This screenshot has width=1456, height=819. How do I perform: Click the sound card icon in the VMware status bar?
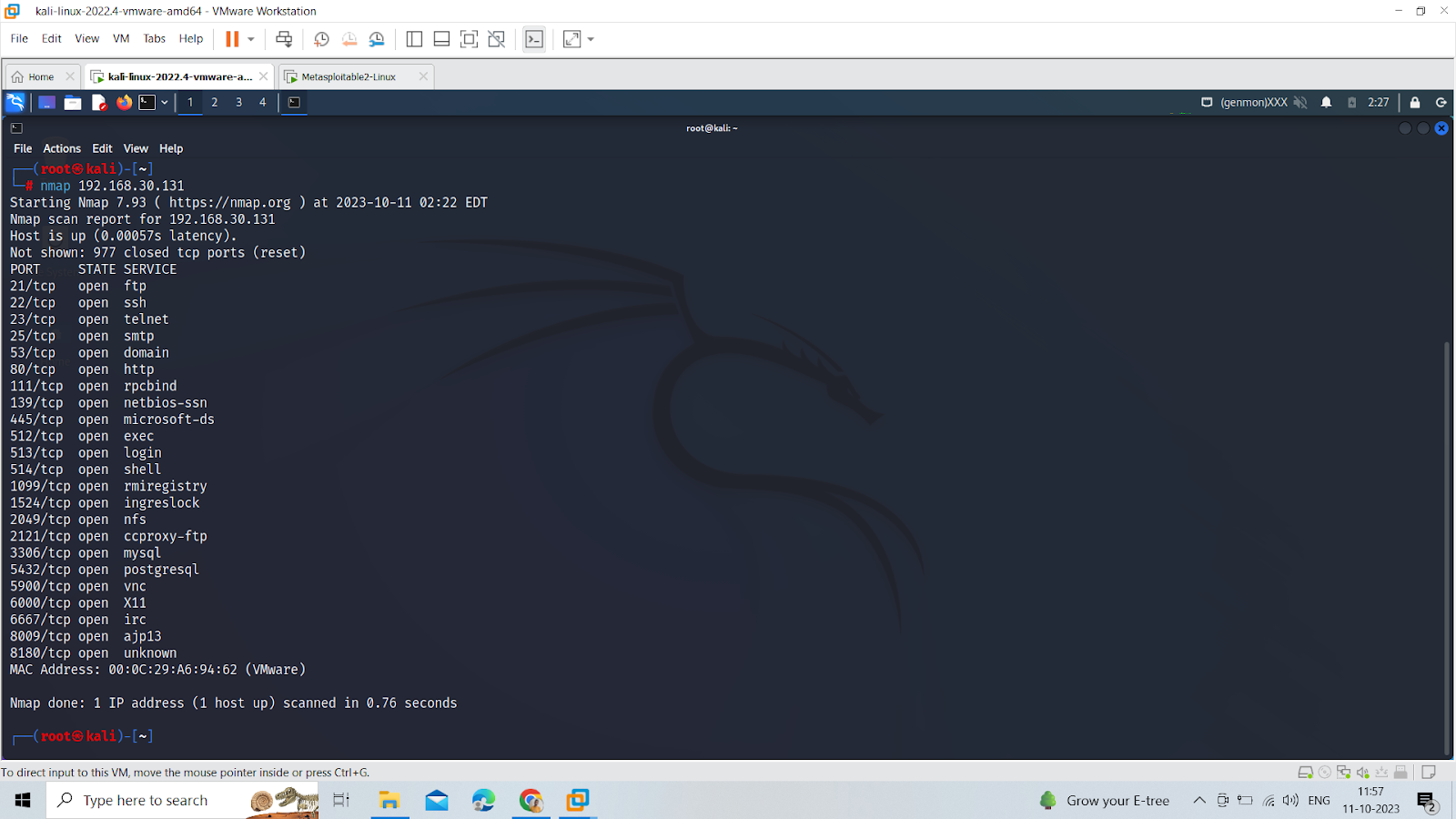(1362, 773)
